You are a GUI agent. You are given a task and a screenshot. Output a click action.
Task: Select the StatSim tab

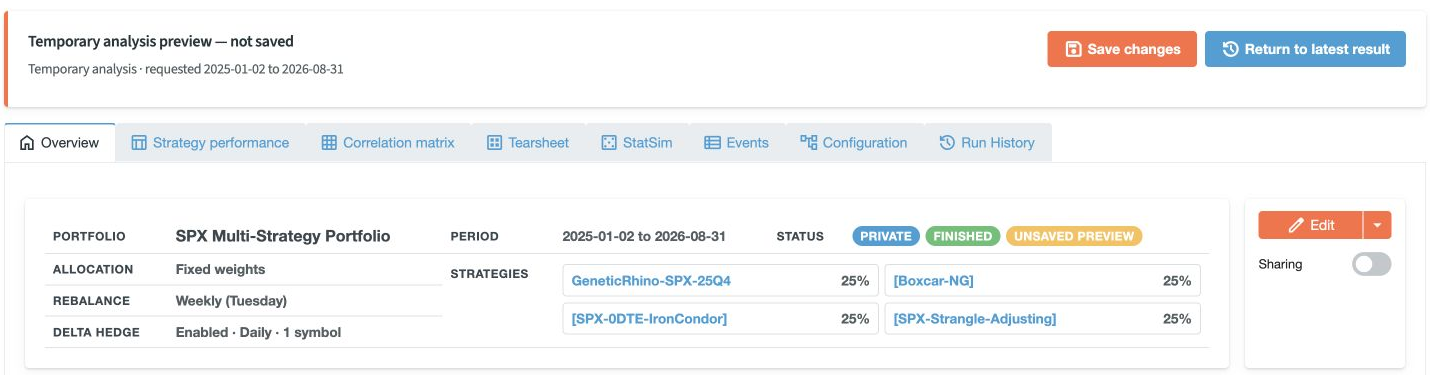pos(637,143)
